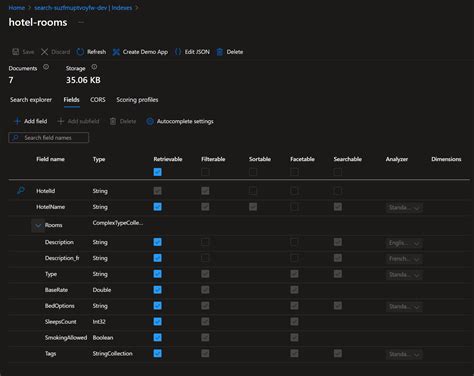This screenshot has width=474, height=376.
Task: Click the Edit JSON label
Action: (197, 52)
